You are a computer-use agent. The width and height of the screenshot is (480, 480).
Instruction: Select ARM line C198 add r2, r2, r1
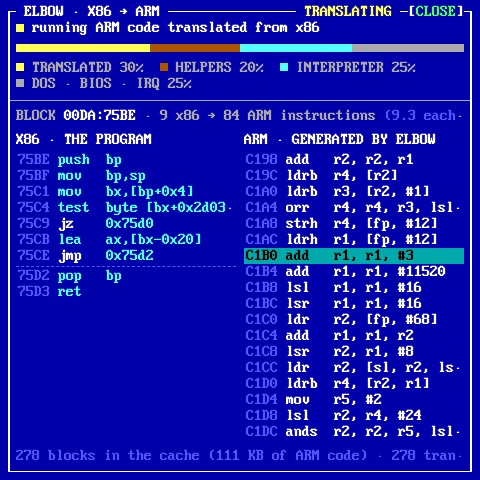pyautogui.click(x=354, y=159)
